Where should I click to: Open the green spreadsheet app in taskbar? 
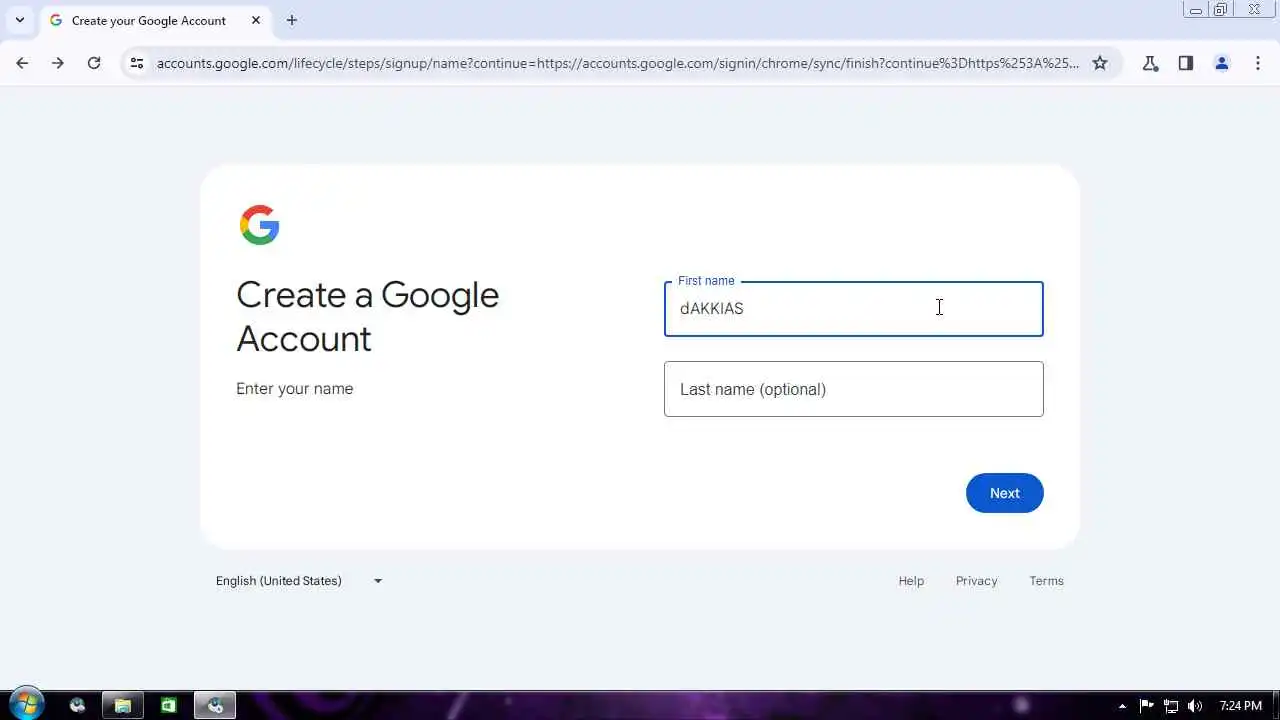(x=169, y=705)
